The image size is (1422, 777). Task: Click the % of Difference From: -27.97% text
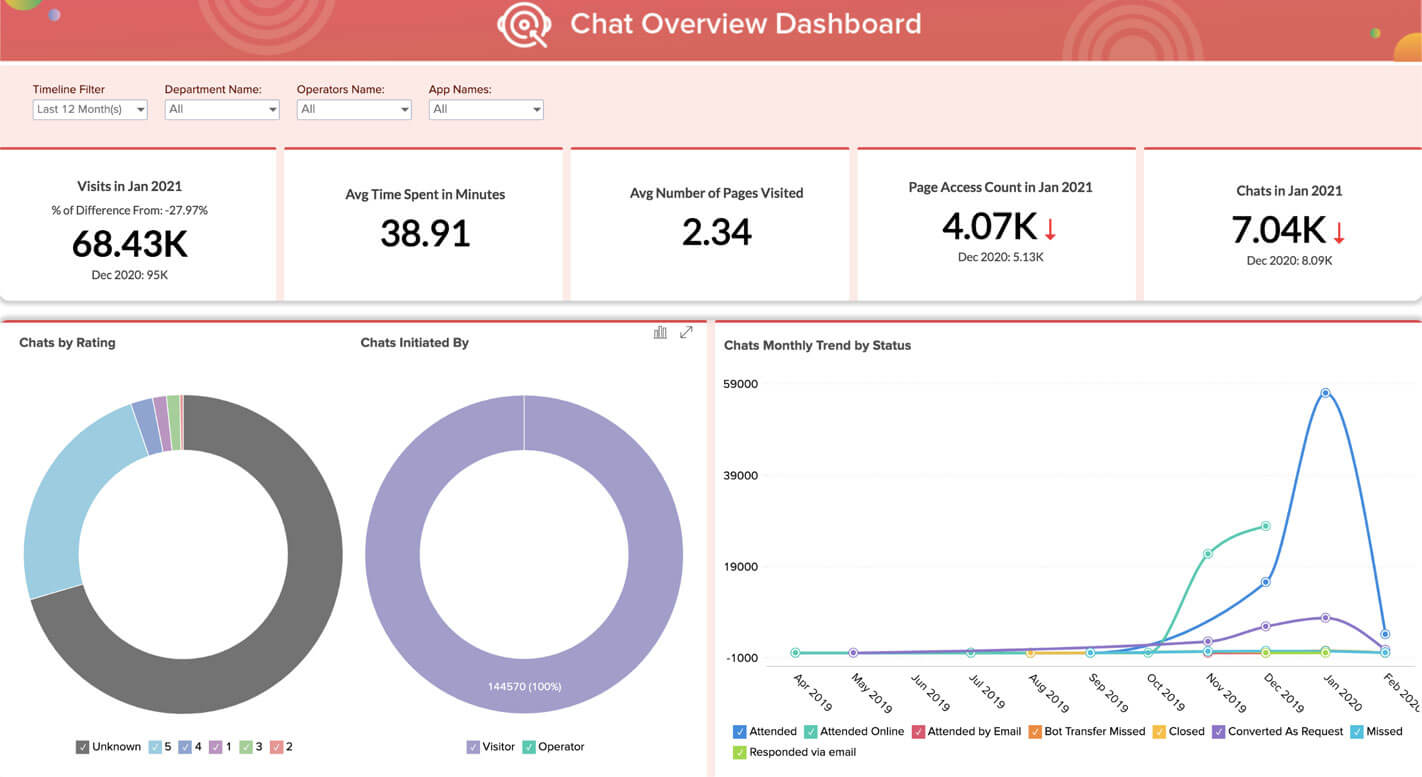coord(130,210)
